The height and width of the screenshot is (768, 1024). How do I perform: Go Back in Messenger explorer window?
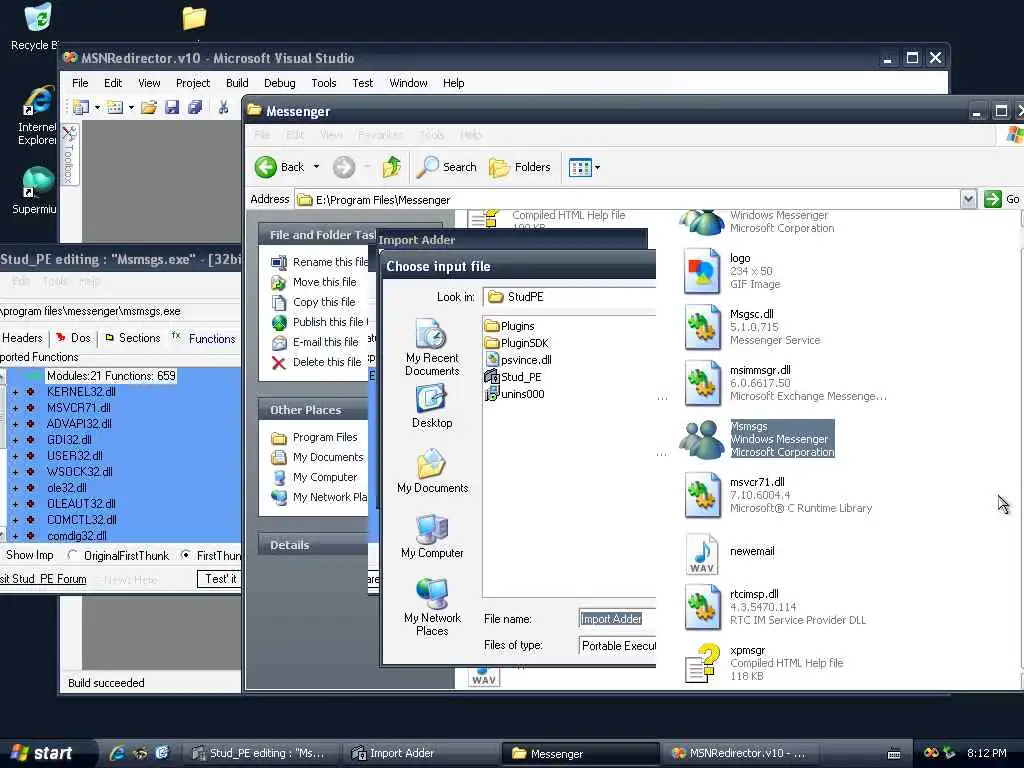click(x=280, y=167)
